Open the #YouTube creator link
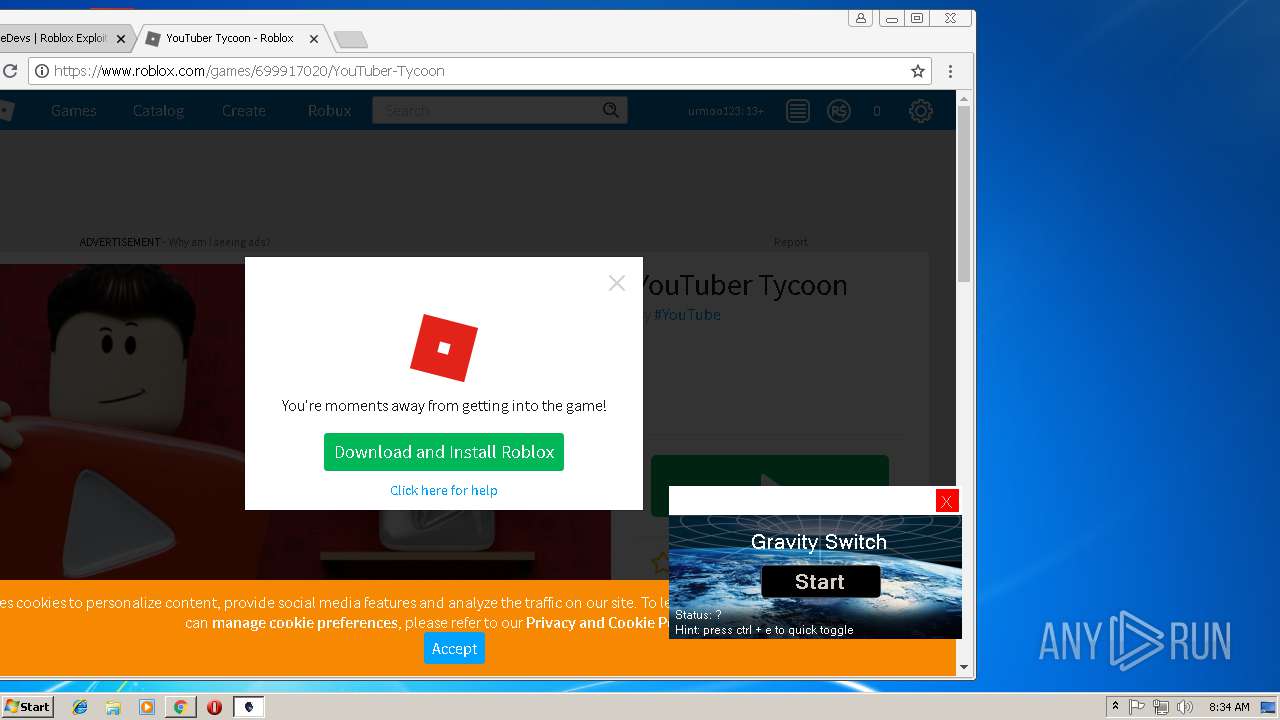 coord(687,314)
